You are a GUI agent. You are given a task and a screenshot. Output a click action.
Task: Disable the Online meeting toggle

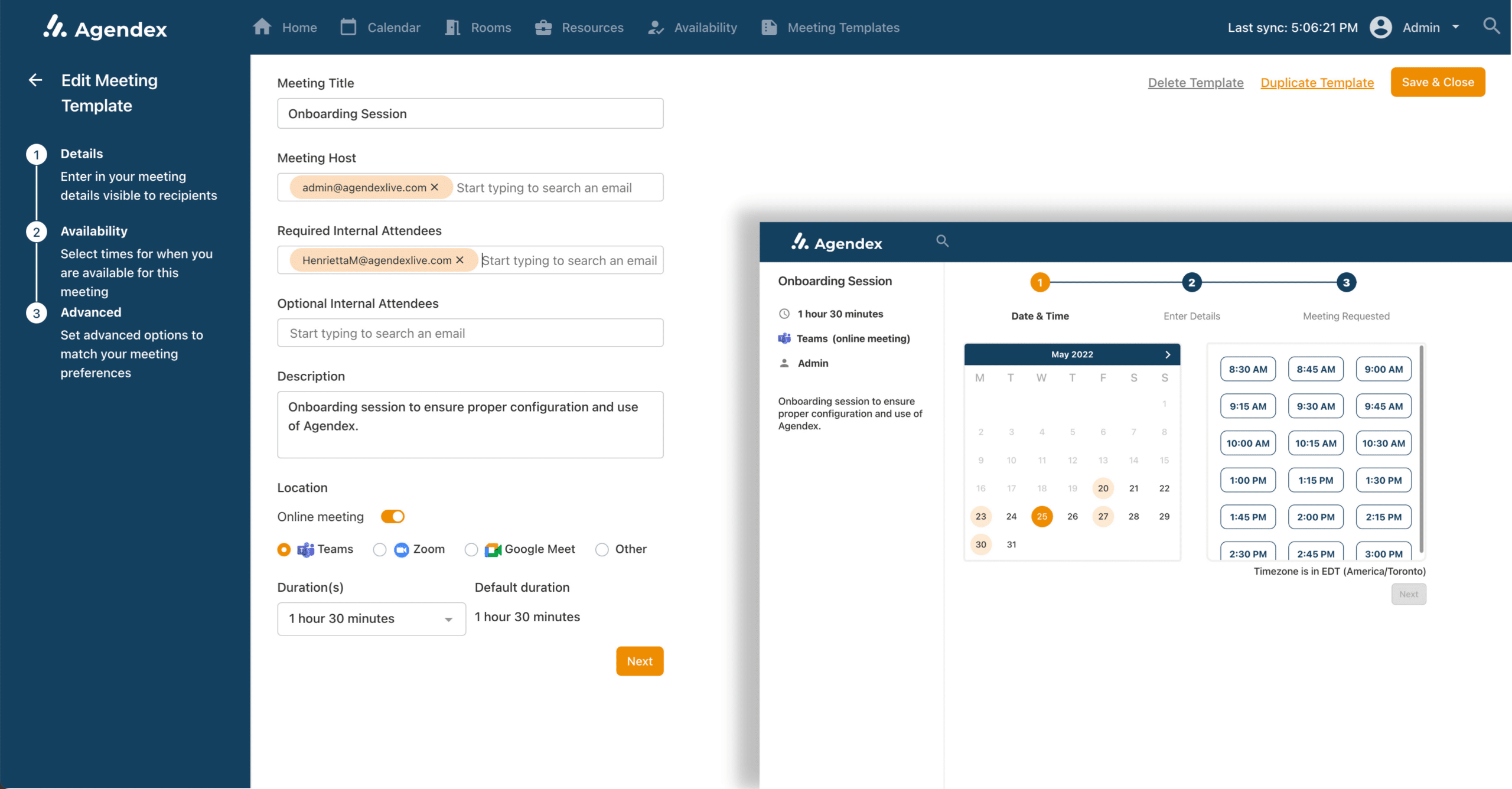pos(392,516)
